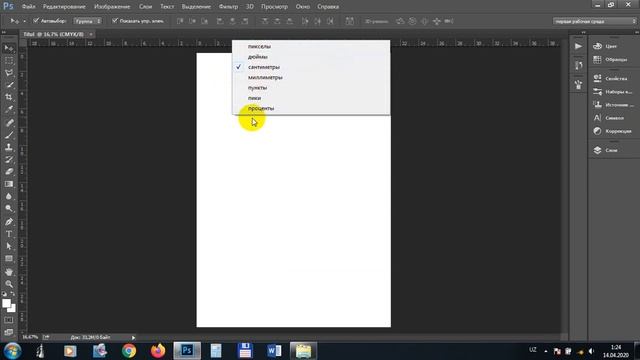The image size is (640, 360).
Task: Open the Справка menu
Action: pyautogui.click(x=328, y=7)
